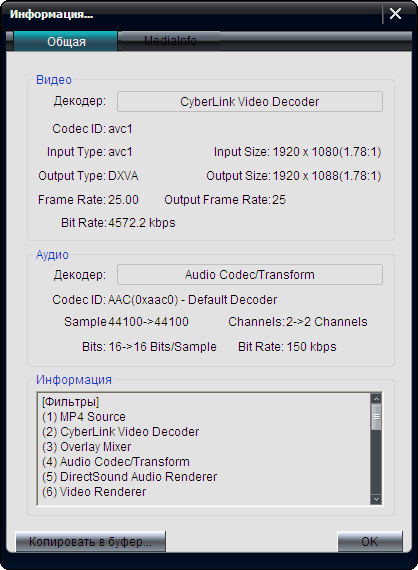Open Audio Codec/Transform decoder button
418x570 pixels.
[x=250, y=274]
